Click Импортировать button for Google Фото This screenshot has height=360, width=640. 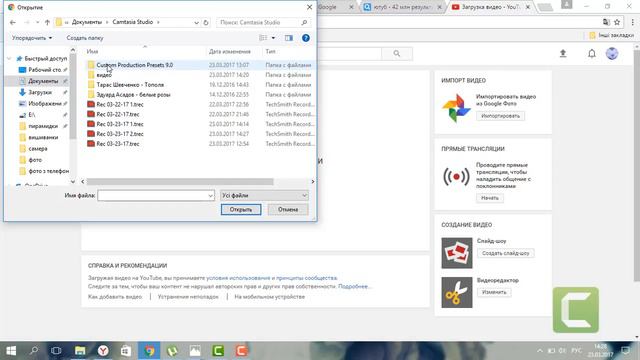tap(500, 116)
